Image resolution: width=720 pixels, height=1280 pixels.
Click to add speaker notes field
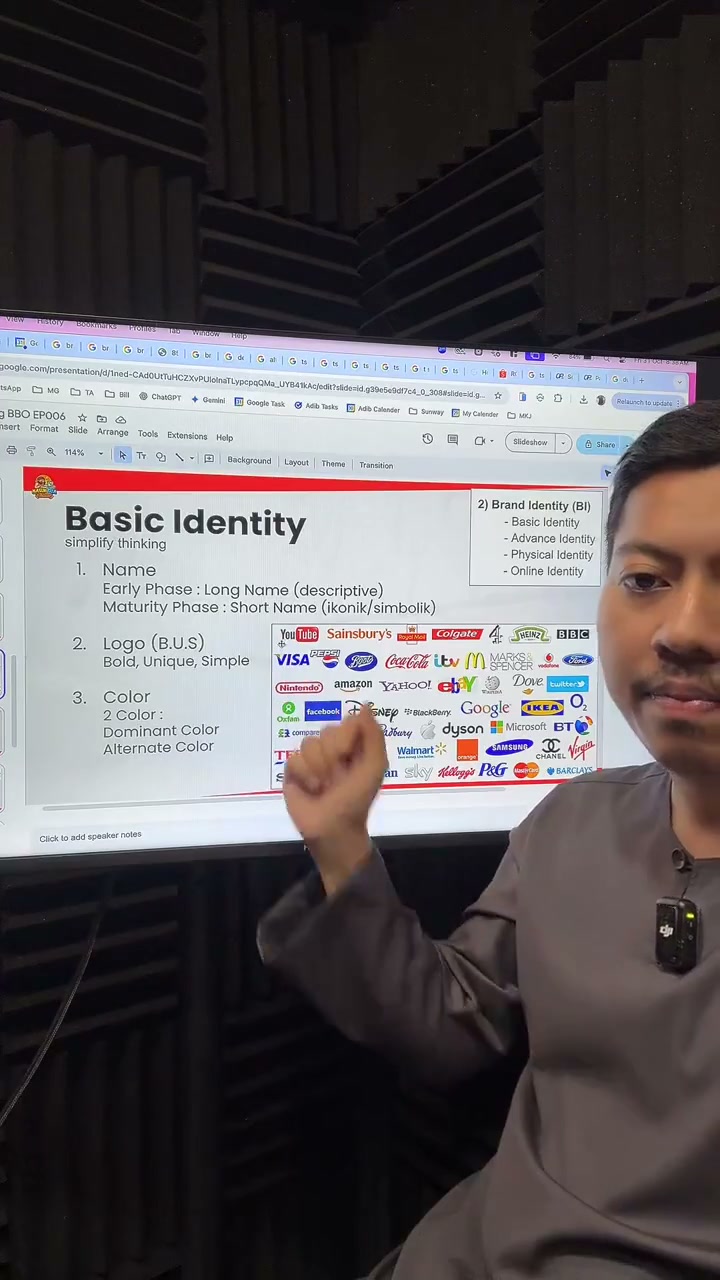pos(90,836)
